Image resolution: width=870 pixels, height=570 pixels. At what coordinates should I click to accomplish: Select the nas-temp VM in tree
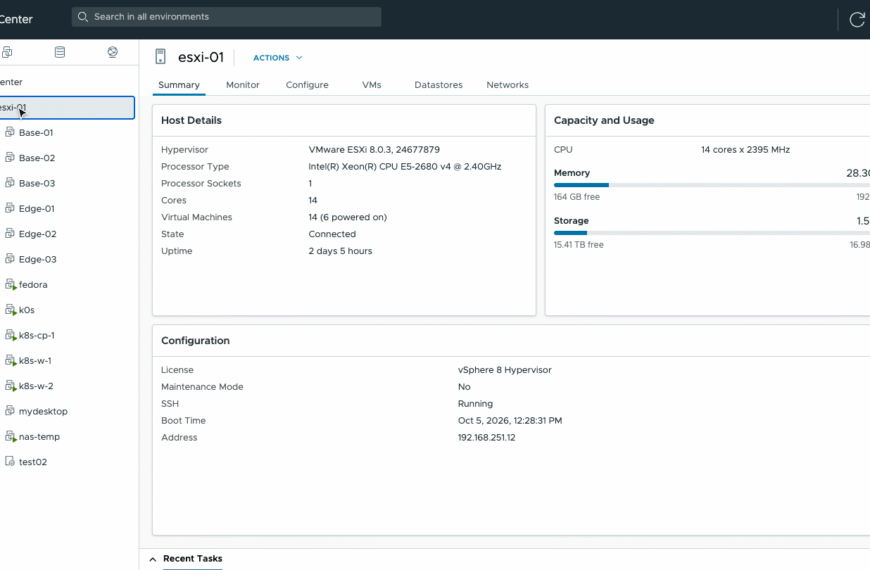[39, 437]
